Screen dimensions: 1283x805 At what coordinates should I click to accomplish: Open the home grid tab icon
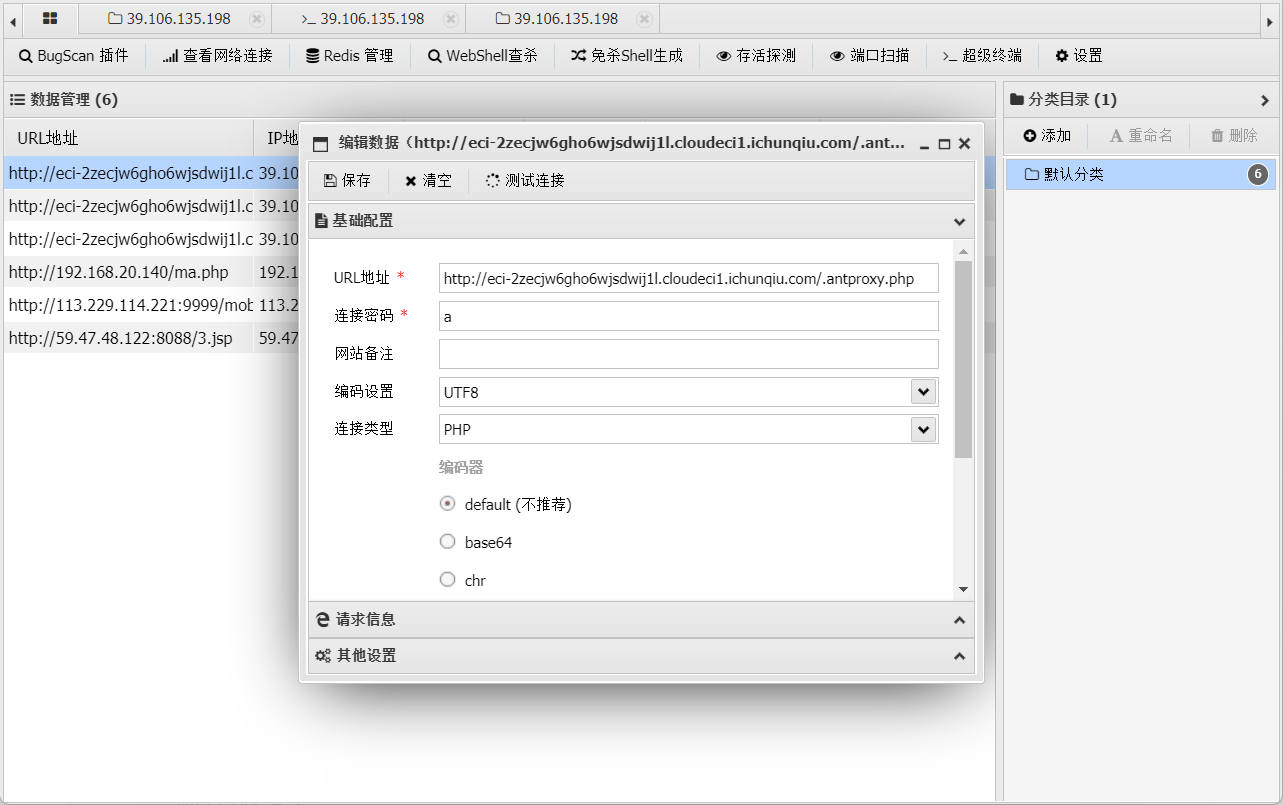(49, 18)
